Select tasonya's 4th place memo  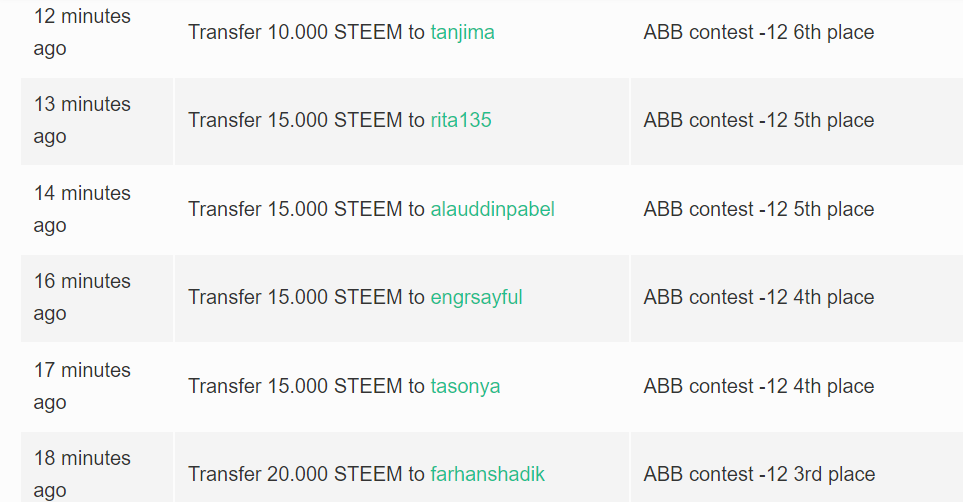tap(759, 386)
